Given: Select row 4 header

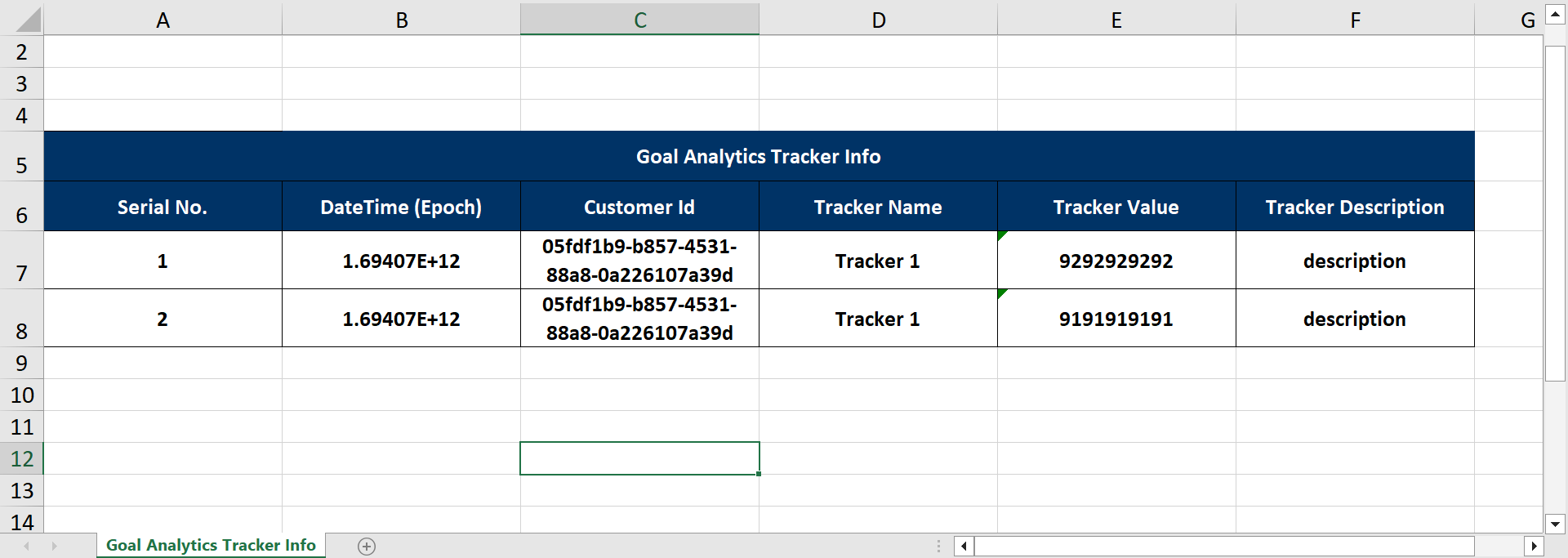Looking at the screenshot, I should click(22, 115).
